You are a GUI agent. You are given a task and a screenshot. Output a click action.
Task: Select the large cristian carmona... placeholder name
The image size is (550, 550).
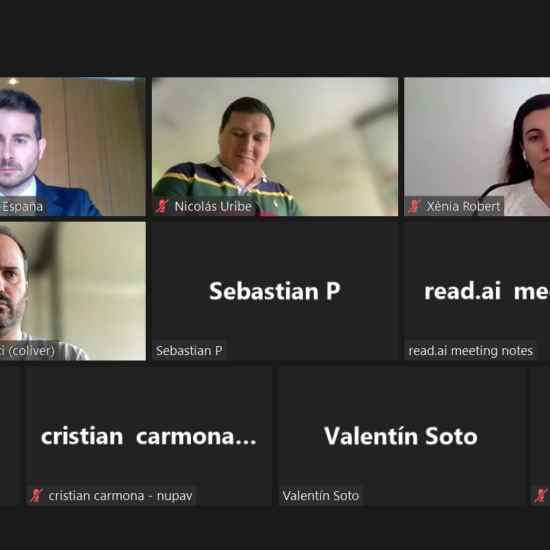coord(149,436)
